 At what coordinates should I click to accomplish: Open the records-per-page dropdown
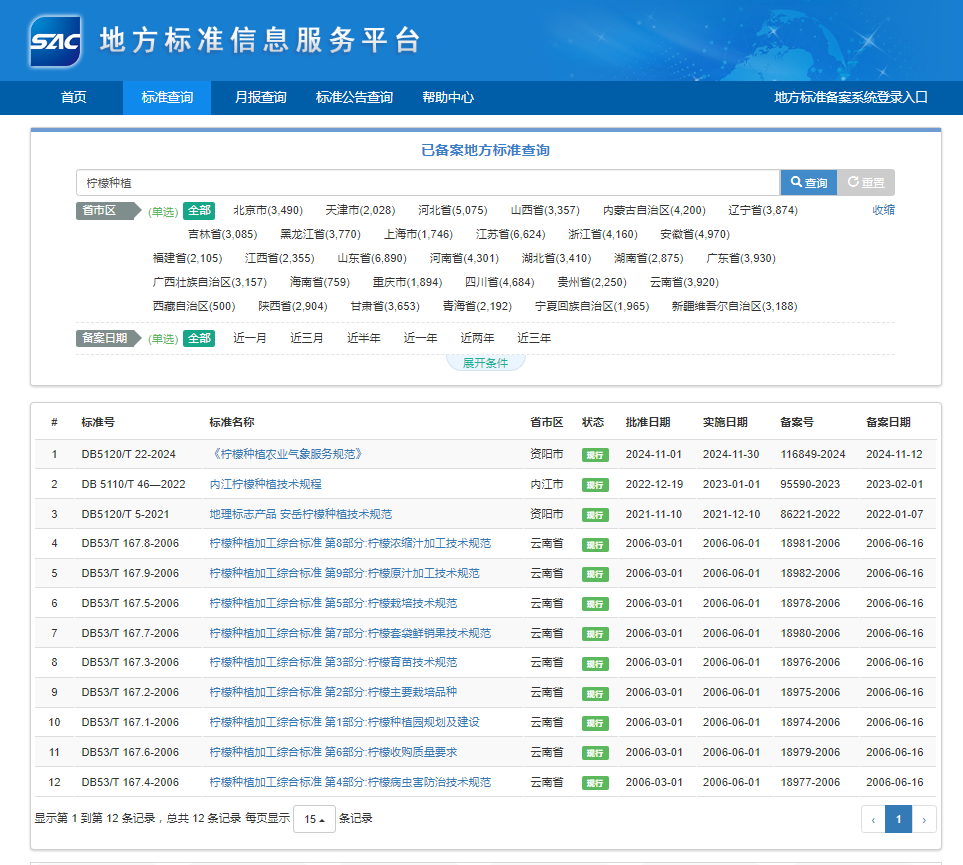coord(314,819)
